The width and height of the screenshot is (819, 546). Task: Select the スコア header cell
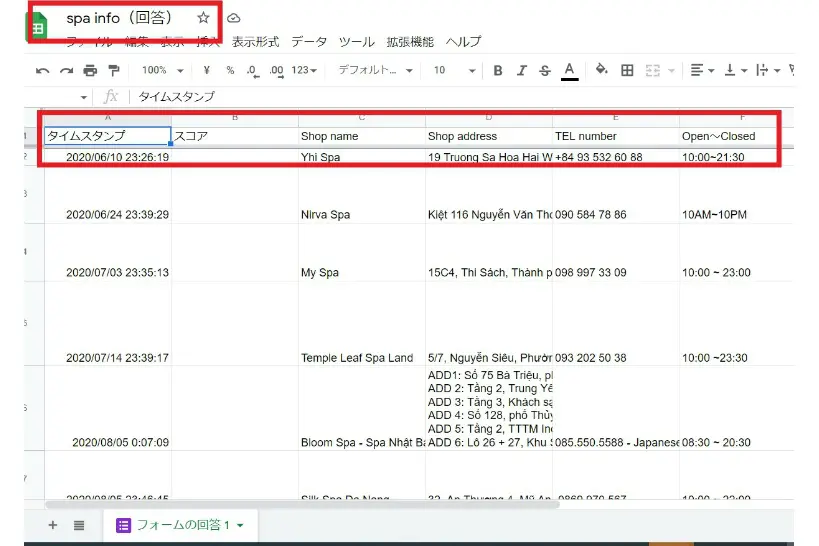[x=235, y=136]
